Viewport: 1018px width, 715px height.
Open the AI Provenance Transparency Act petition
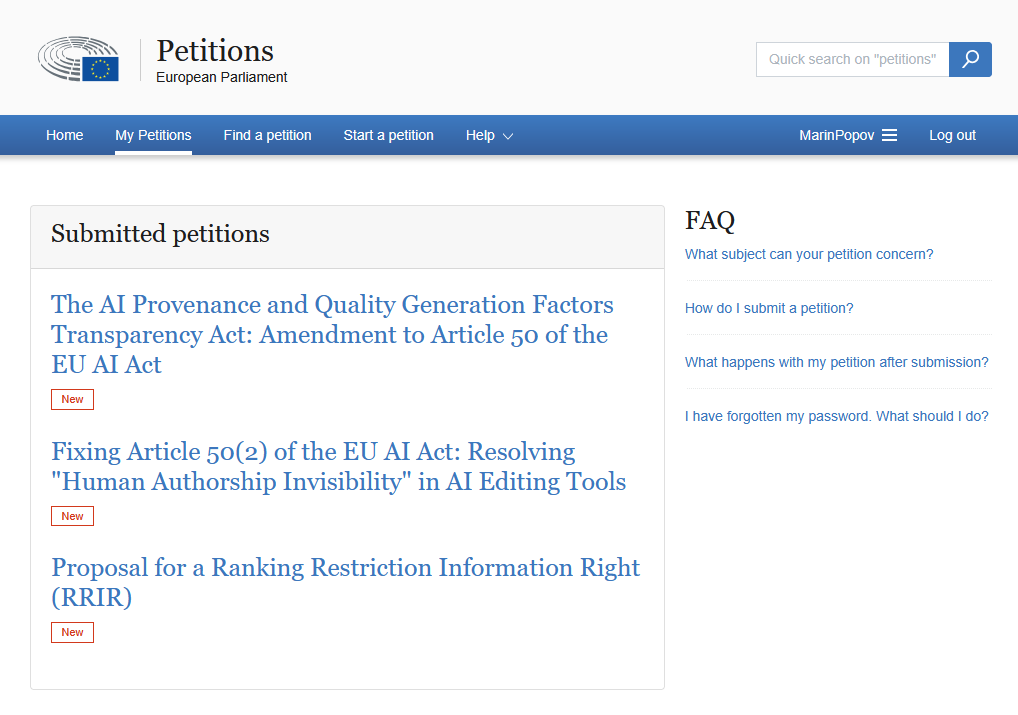coord(332,334)
